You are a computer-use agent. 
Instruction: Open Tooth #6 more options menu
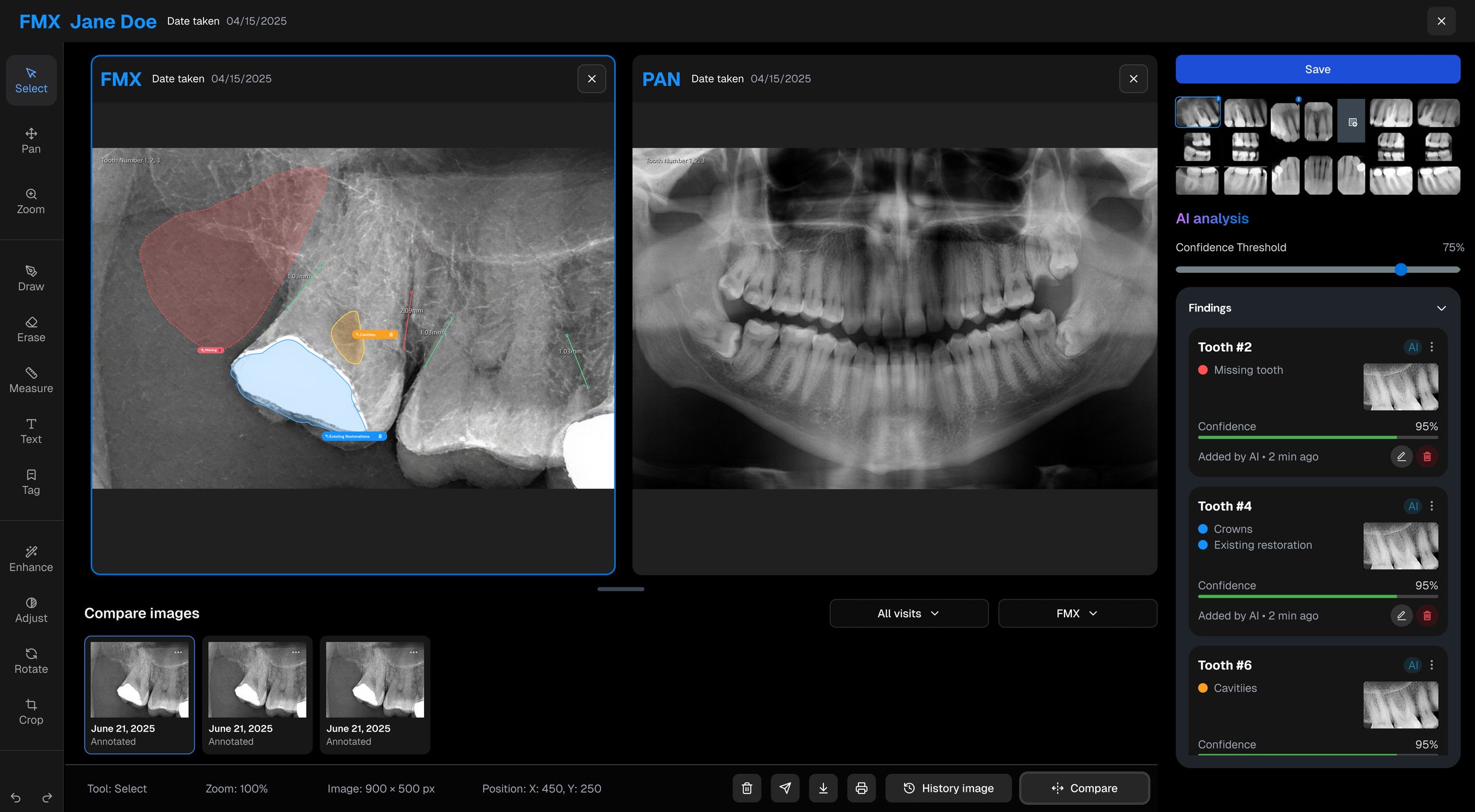(x=1432, y=665)
